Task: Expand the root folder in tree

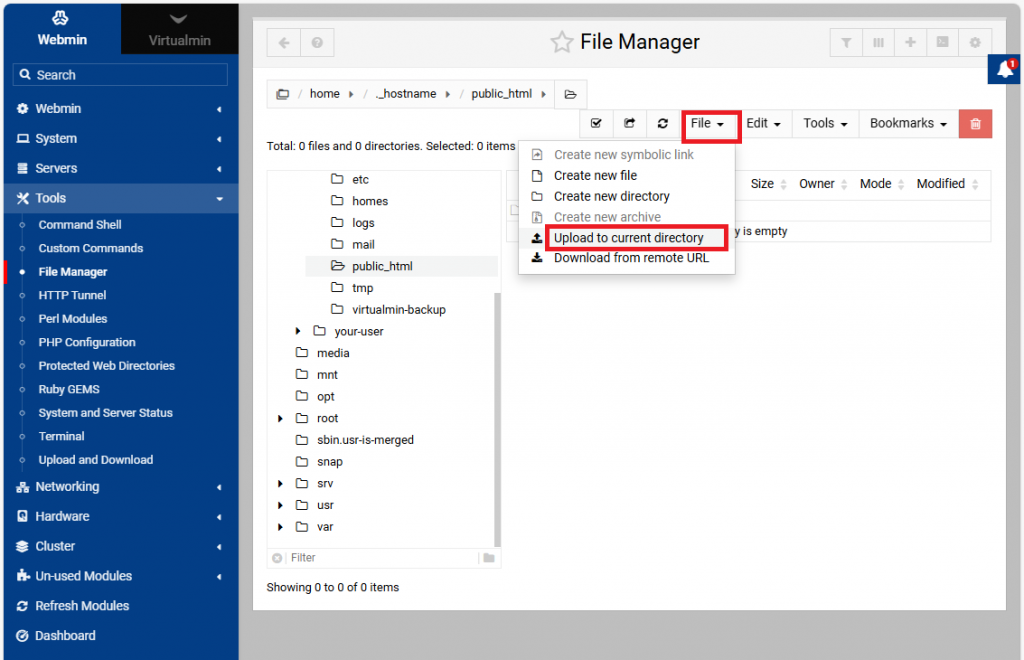Action: pos(281,418)
